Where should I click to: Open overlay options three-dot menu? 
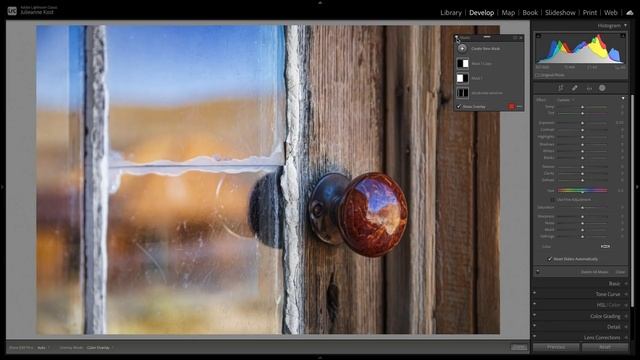pyautogui.click(x=519, y=107)
